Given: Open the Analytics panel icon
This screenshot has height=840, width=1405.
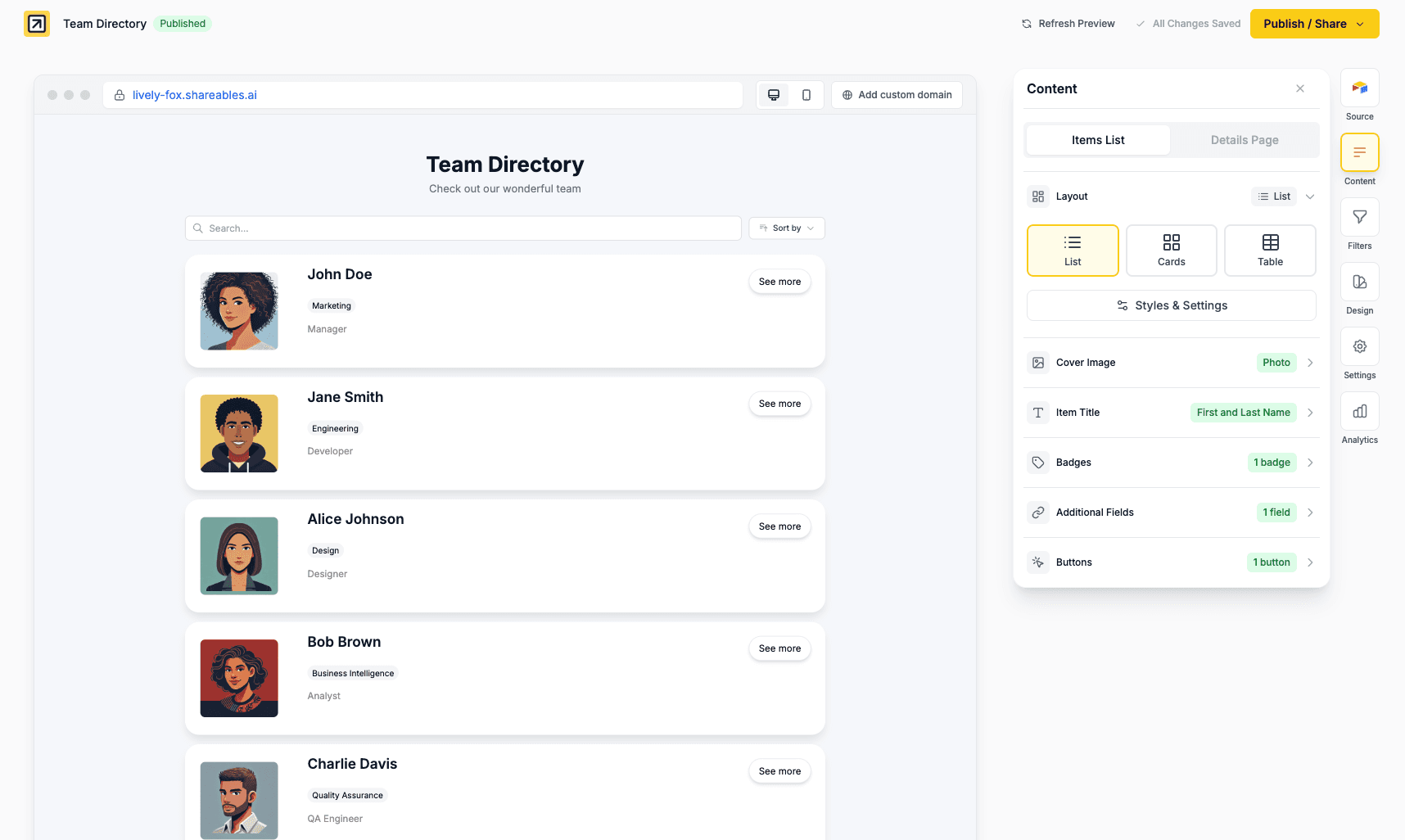Looking at the screenshot, I should pos(1359,410).
